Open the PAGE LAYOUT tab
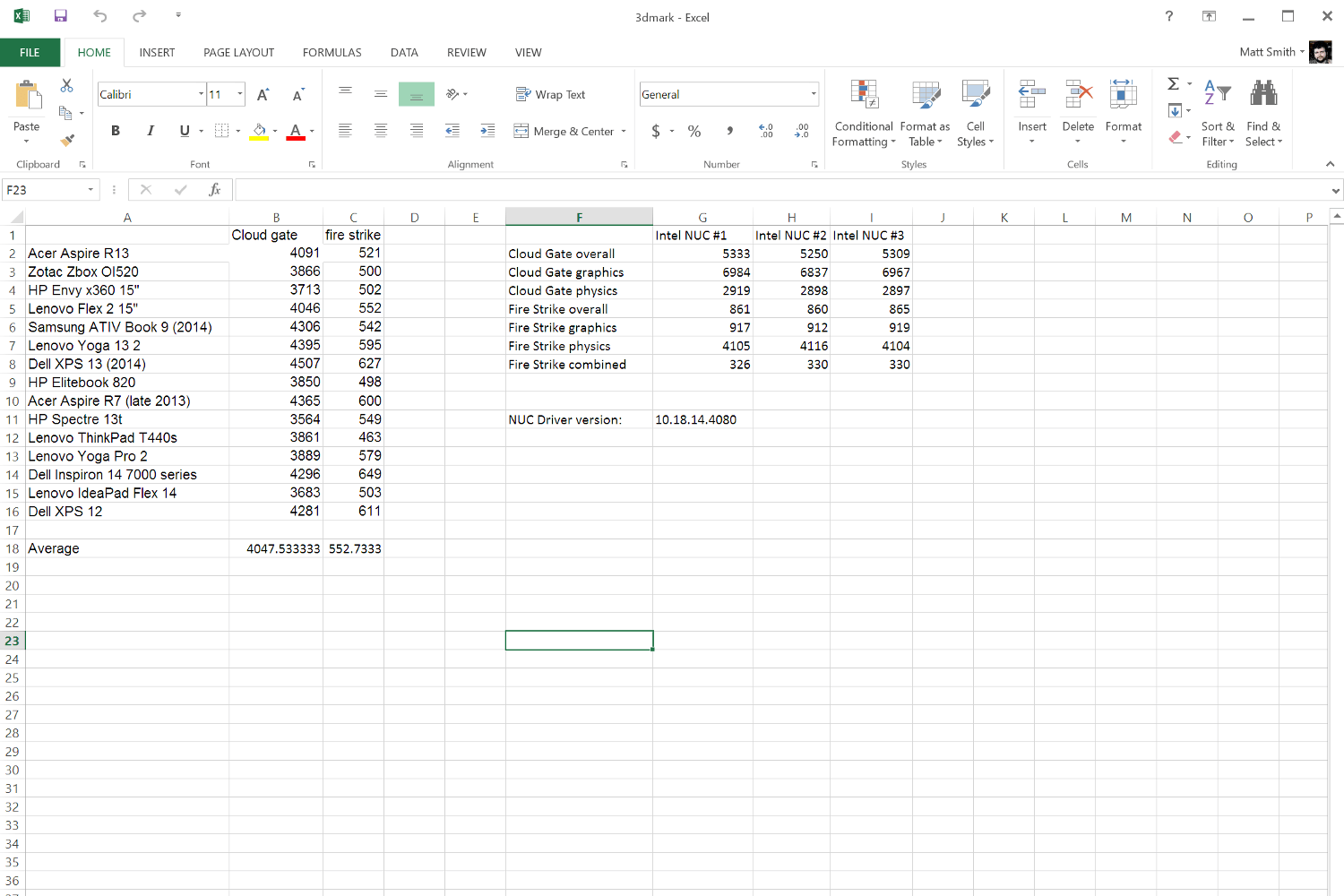Viewport: 1344px width, 896px height. (x=239, y=52)
